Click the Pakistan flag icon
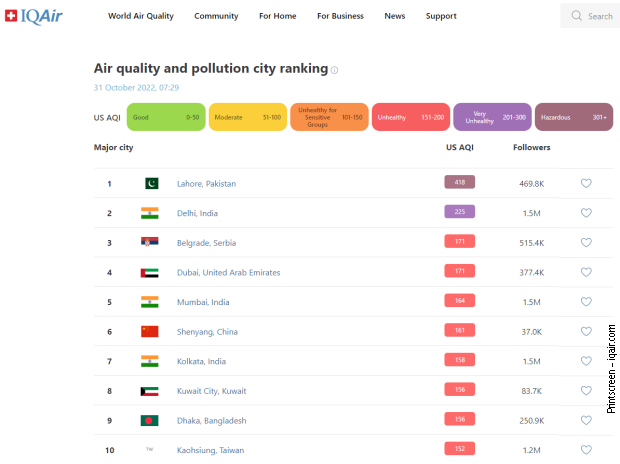Image resolution: width=620 pixels, height=464 pixels. 151,183
